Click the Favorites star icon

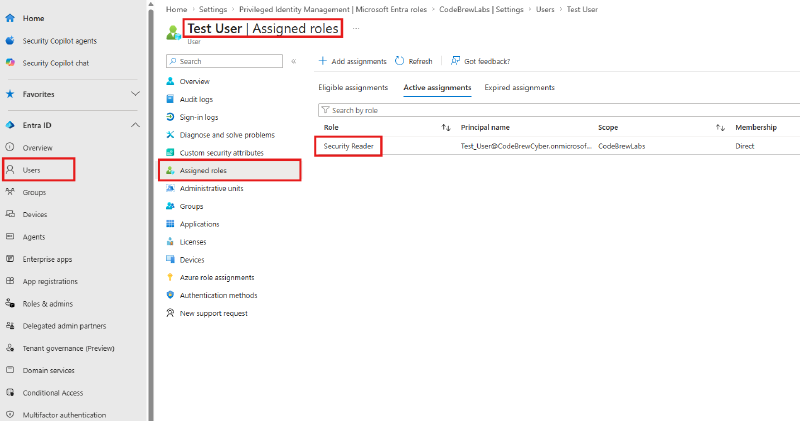10,94
